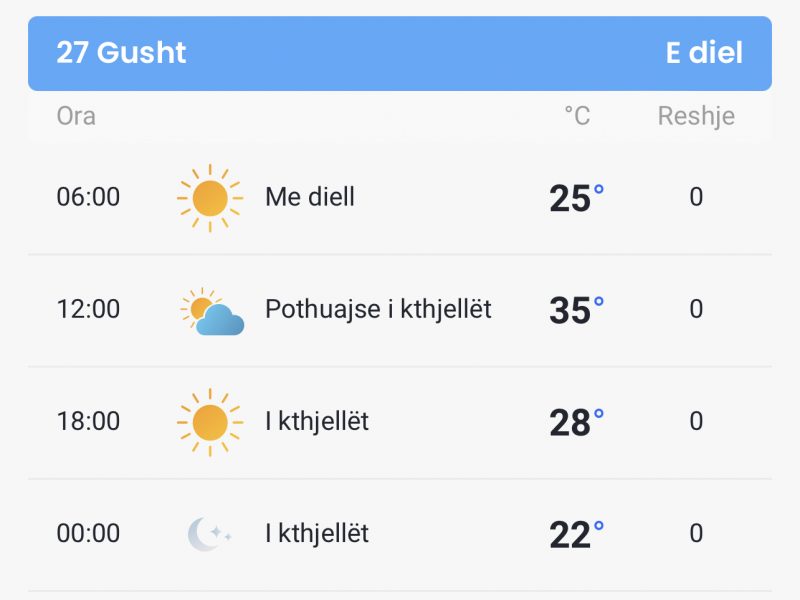This screenshot has width=800, height=600.
Task: Click precipitation value for 00:00
Action: tap(696, 533)
